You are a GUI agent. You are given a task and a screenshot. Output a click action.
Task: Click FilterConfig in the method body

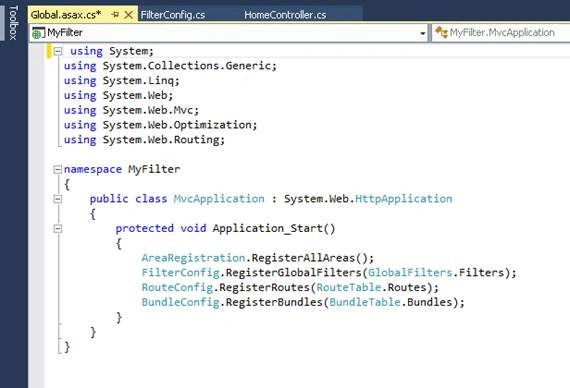(x=180, y=273)
